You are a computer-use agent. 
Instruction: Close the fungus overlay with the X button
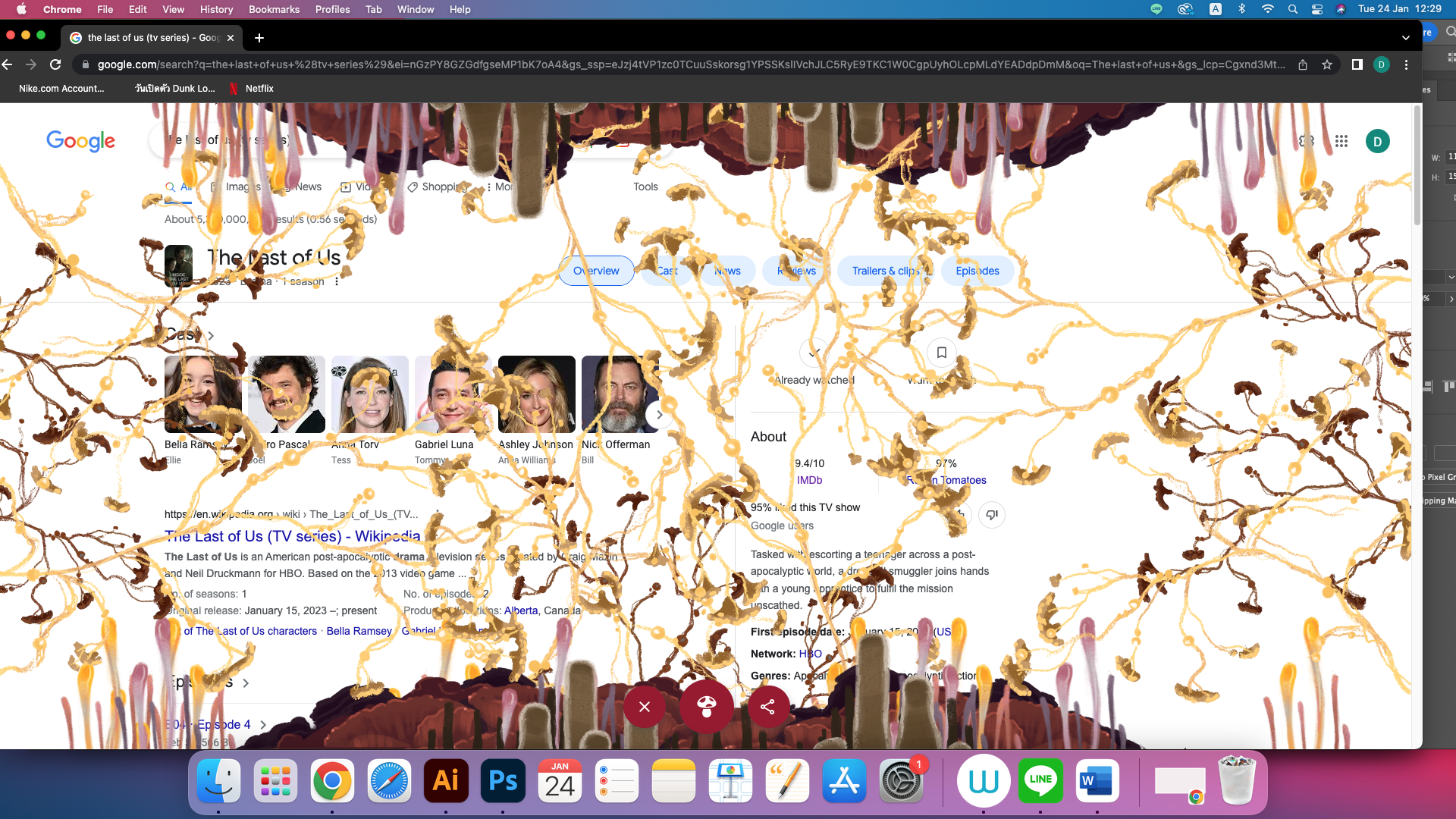pos(645,707)
